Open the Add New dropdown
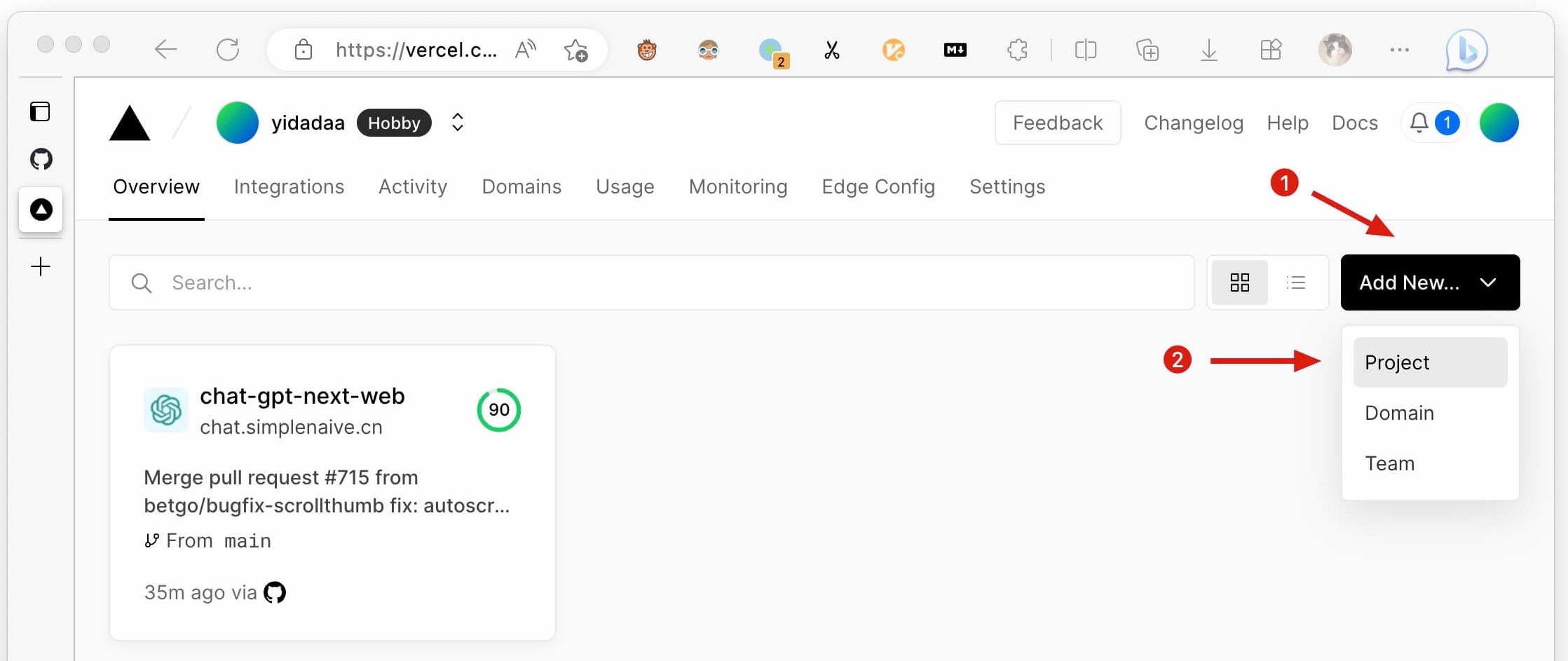This screenshot has height=661, width=1568. [x=1429, y=282]
